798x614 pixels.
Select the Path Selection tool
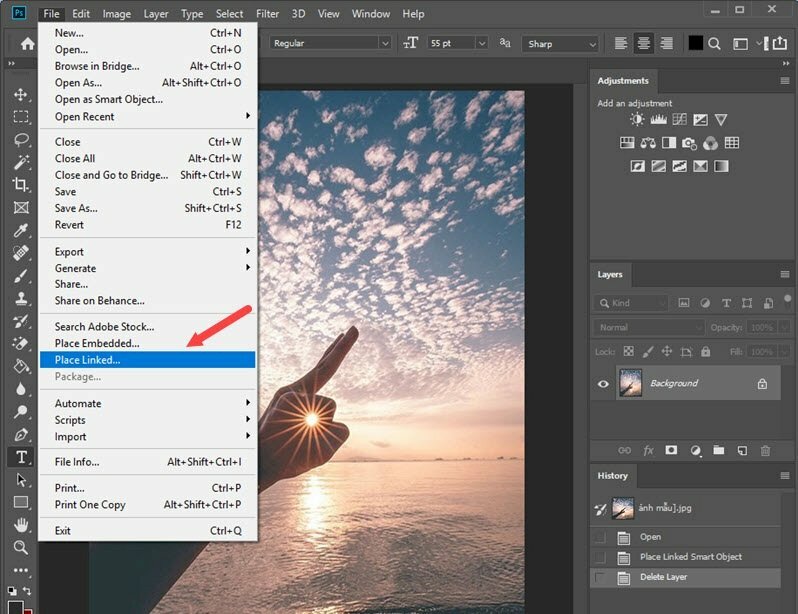[x=20, y=480]
